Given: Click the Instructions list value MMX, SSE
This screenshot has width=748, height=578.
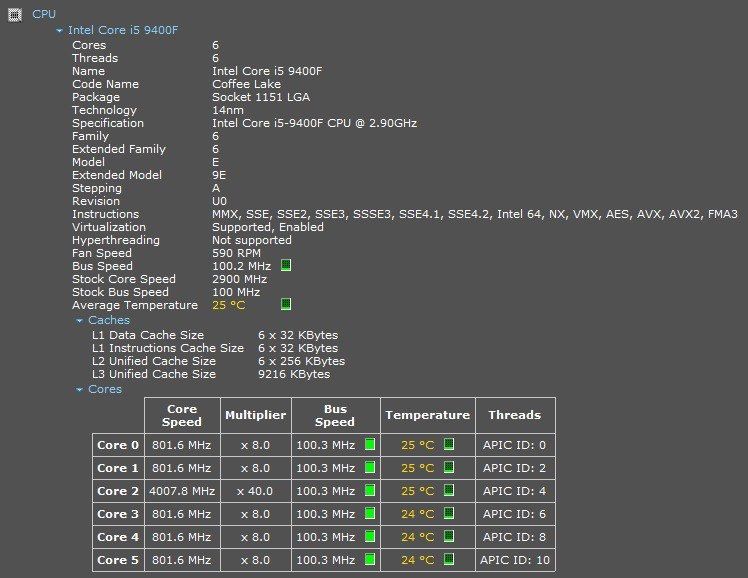Looking at the screenshot, I should coord(475,214).
